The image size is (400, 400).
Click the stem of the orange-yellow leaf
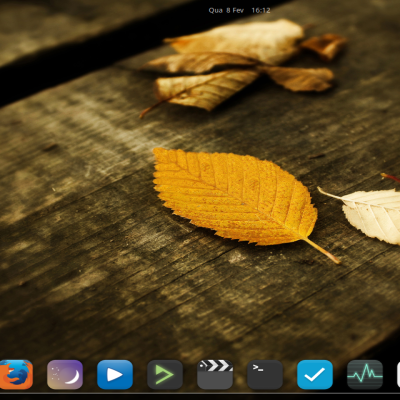[322, 250]
